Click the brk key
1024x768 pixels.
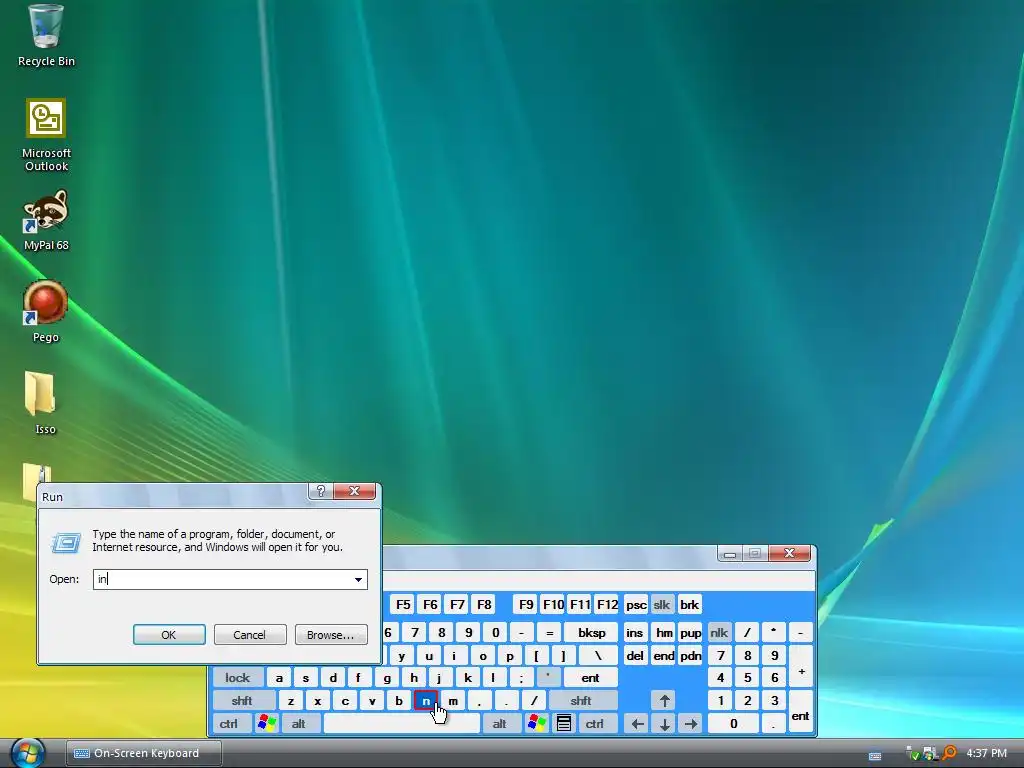tap(690, 605)
